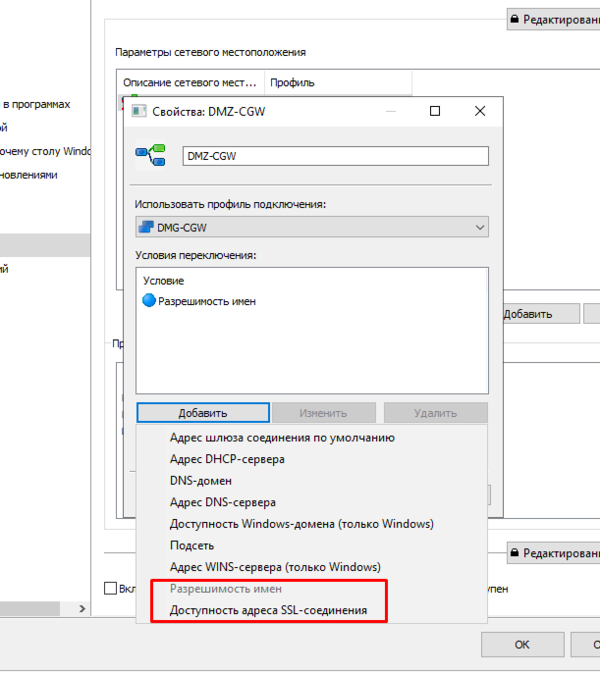Click the disabled Изменить button
This screenshot has height=675, width=600.
pyautogui.click(x=324, y=413)
